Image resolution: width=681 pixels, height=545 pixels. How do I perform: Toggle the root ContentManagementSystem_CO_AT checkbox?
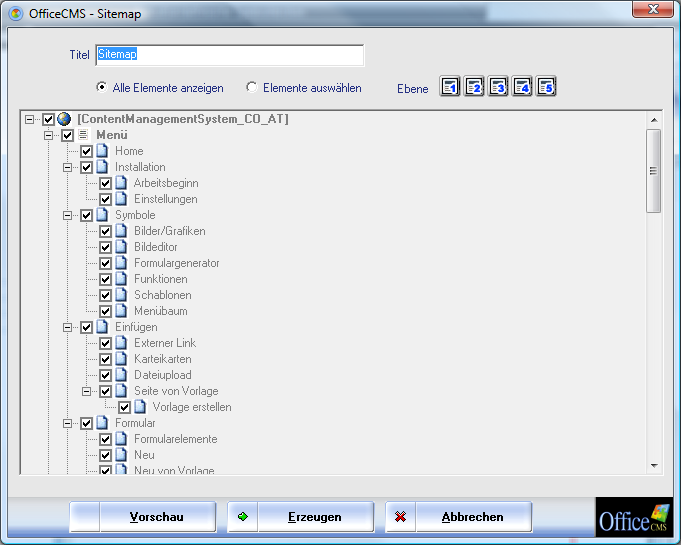[48, 119]
